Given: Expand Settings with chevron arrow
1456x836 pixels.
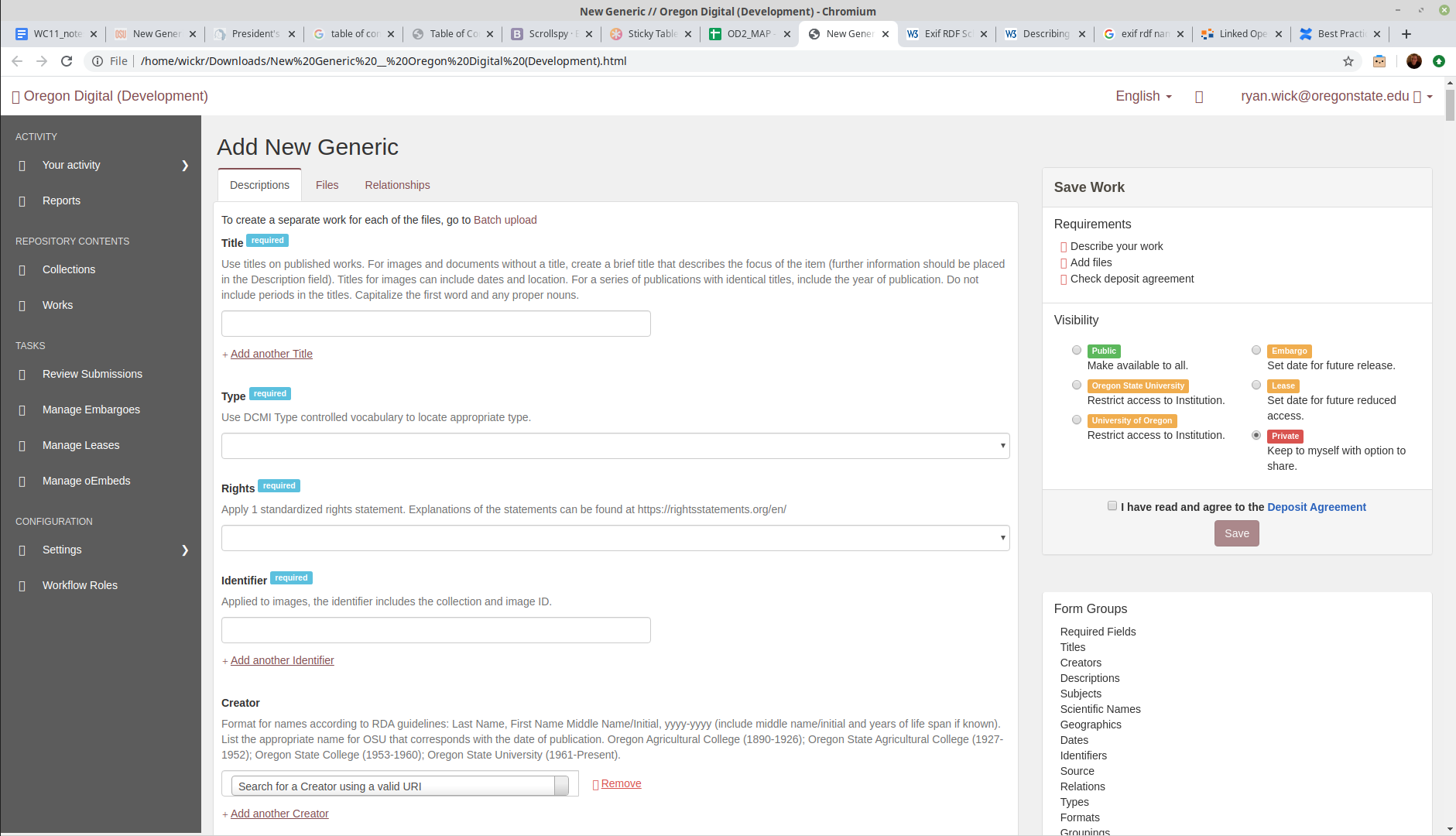Looking at the screenshot, I should pos(185,550).
